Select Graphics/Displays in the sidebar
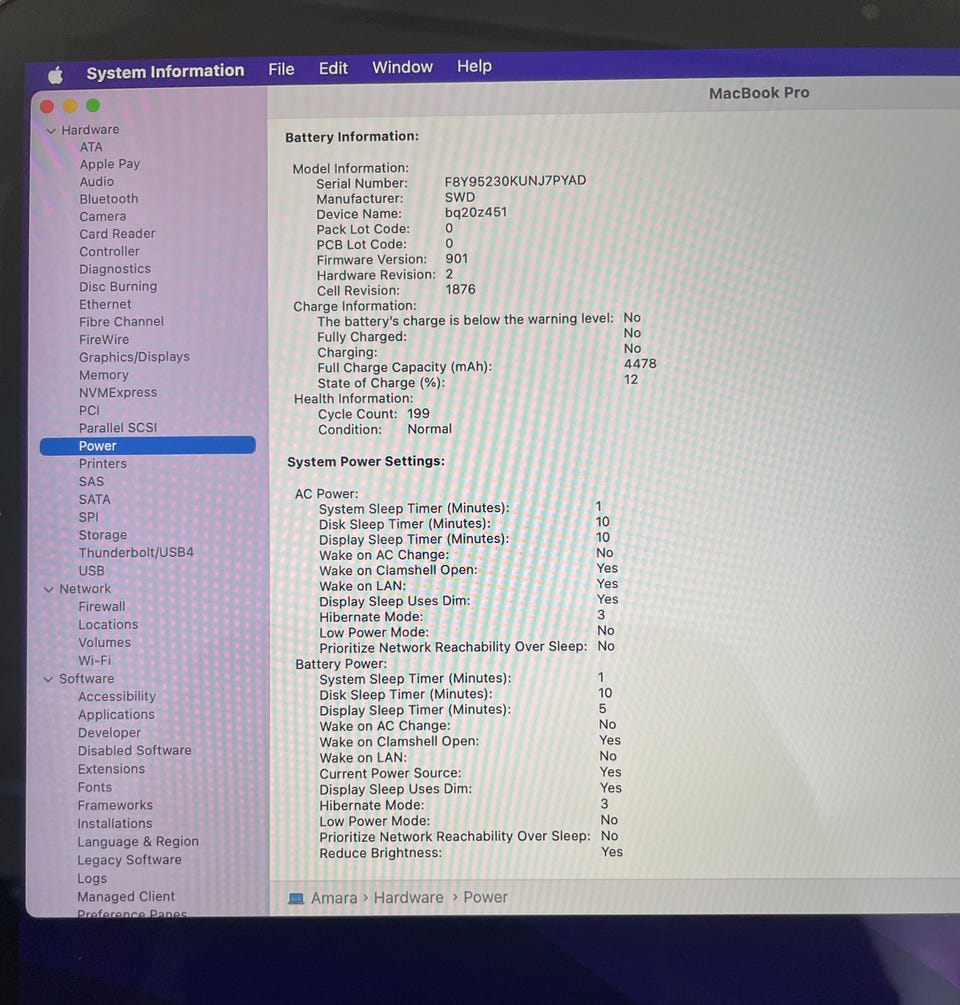This screenshot has height=1005, width=960. 134,356
